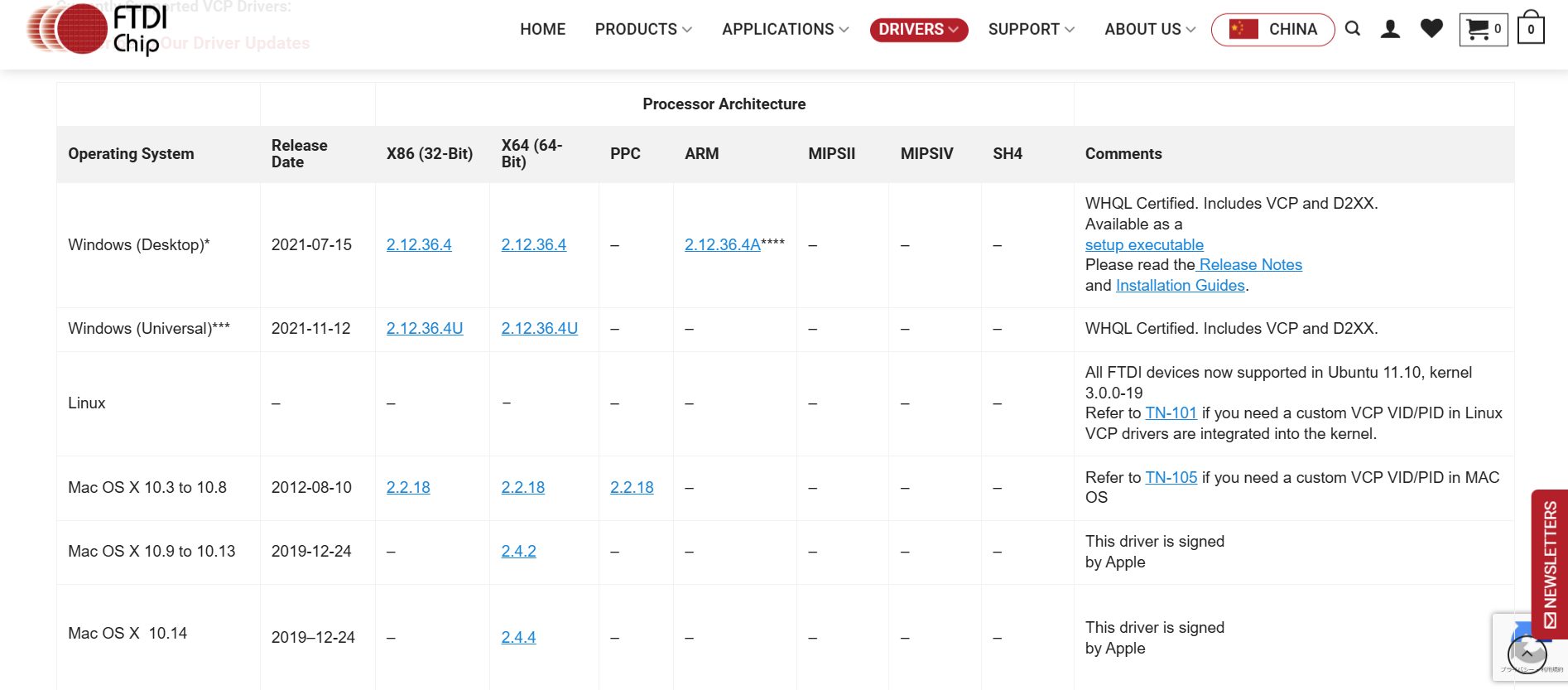1568x690 pixels.
Task: Download Windows ARM driver 2.12.36.4A
Action: [x=723, y=244]
